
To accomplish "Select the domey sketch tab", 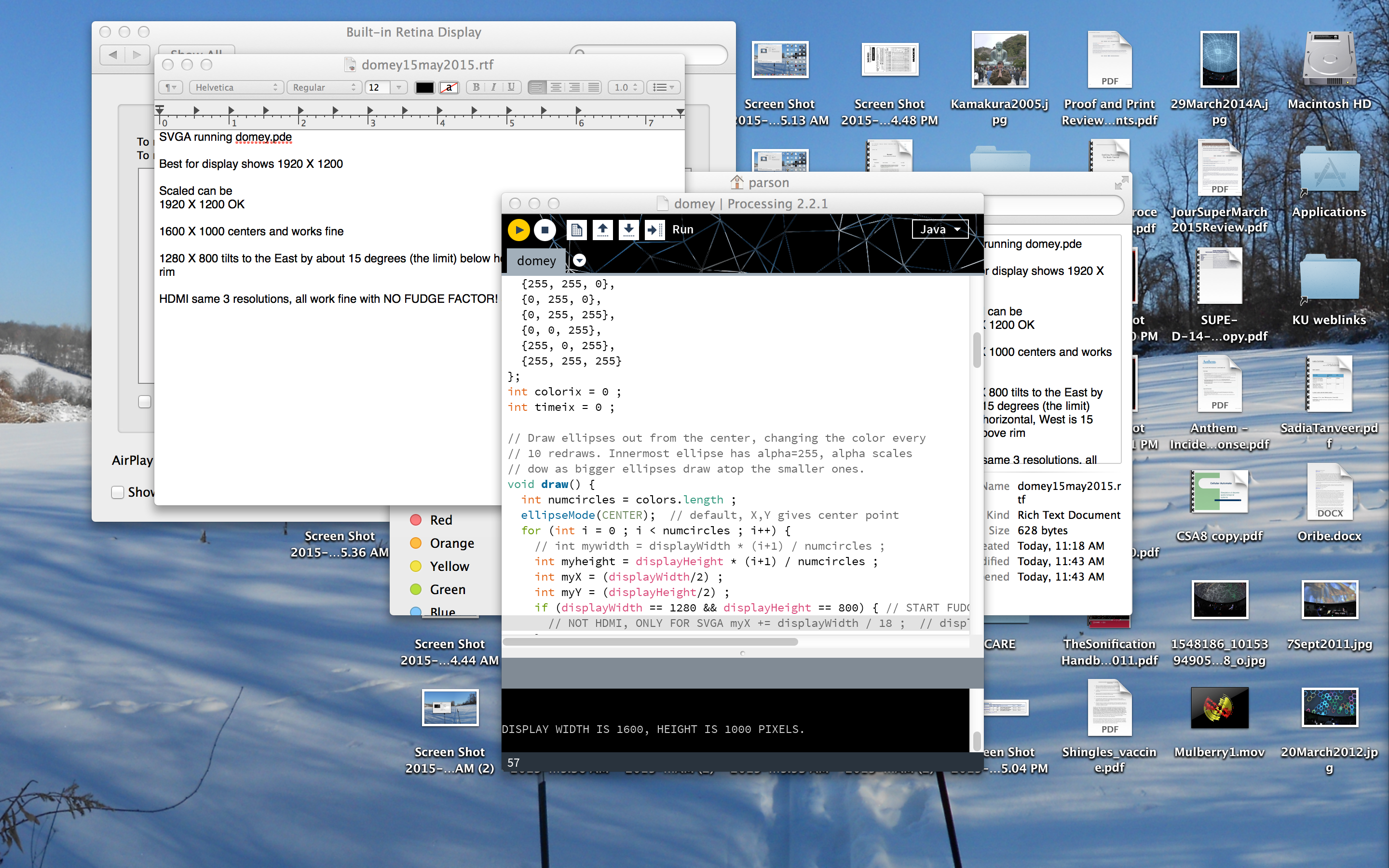I will 536,260.
